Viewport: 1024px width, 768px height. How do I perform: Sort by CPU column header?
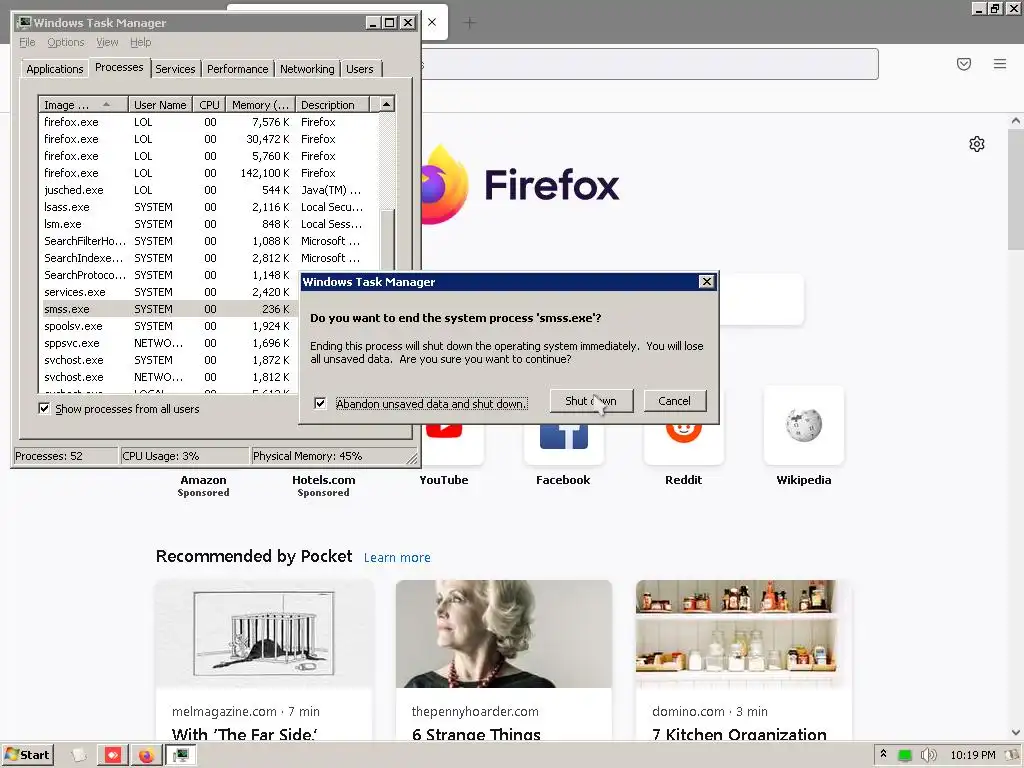tap(210, 104)
